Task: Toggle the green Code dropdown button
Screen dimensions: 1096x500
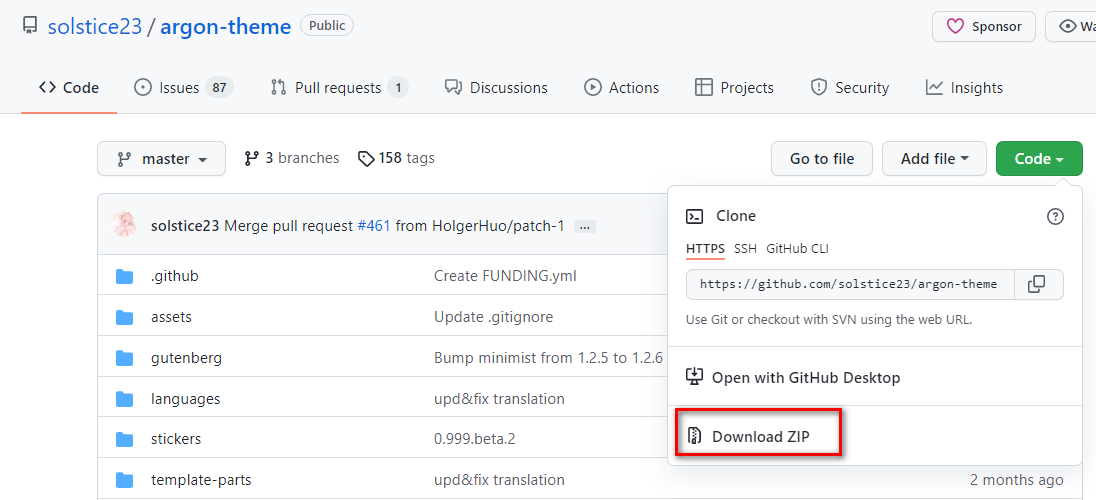Action: (1039, 159)
